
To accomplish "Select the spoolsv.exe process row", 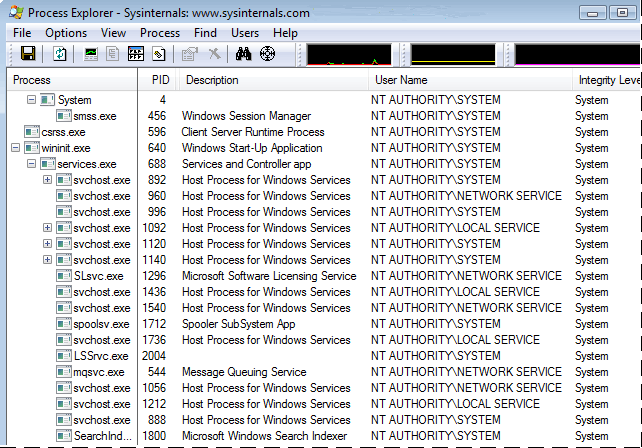I will tap(101, 324).
